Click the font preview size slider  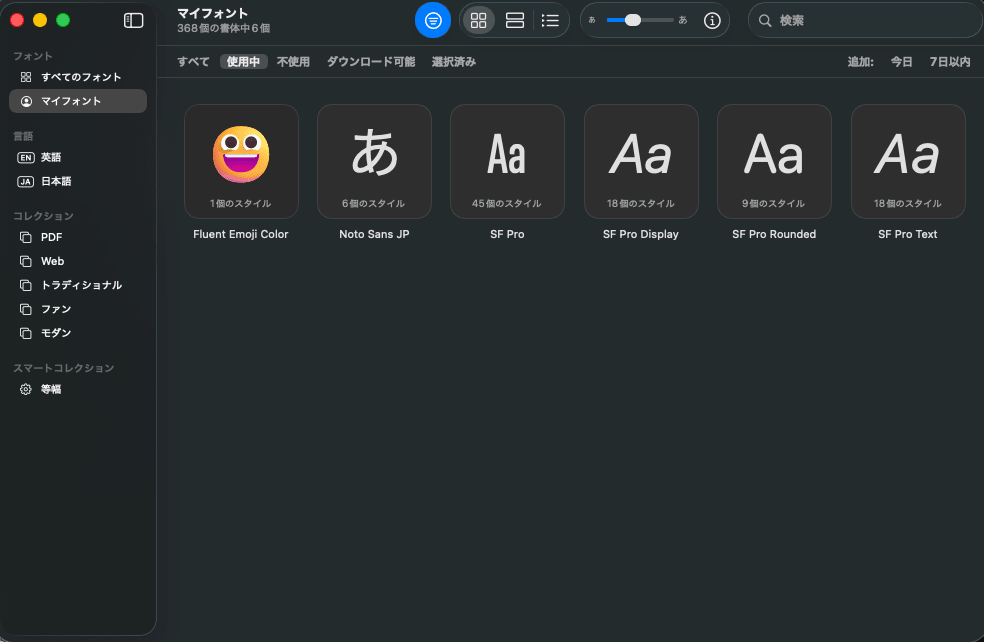click(x=634, y=19)
